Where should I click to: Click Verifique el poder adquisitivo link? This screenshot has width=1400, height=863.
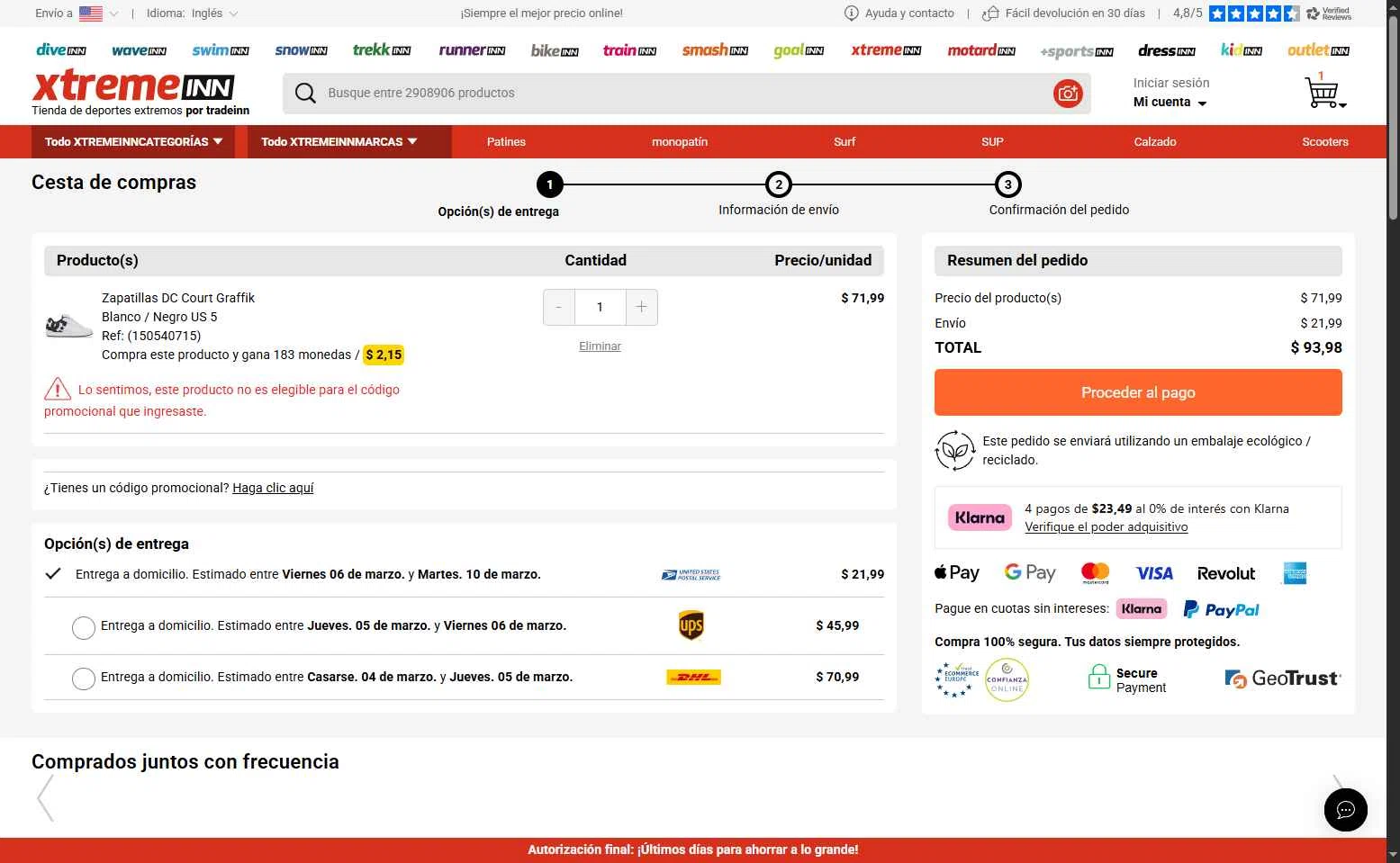pos(1106,527)
